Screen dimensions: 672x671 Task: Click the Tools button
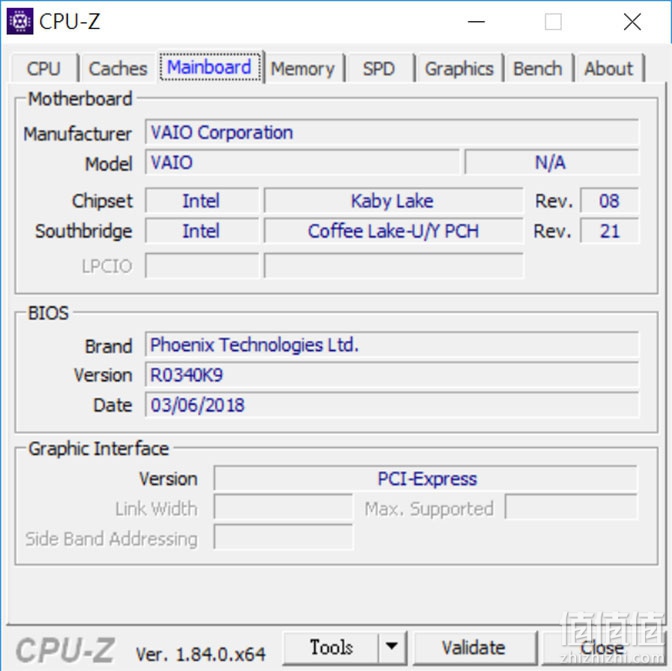tap(331, 647)
